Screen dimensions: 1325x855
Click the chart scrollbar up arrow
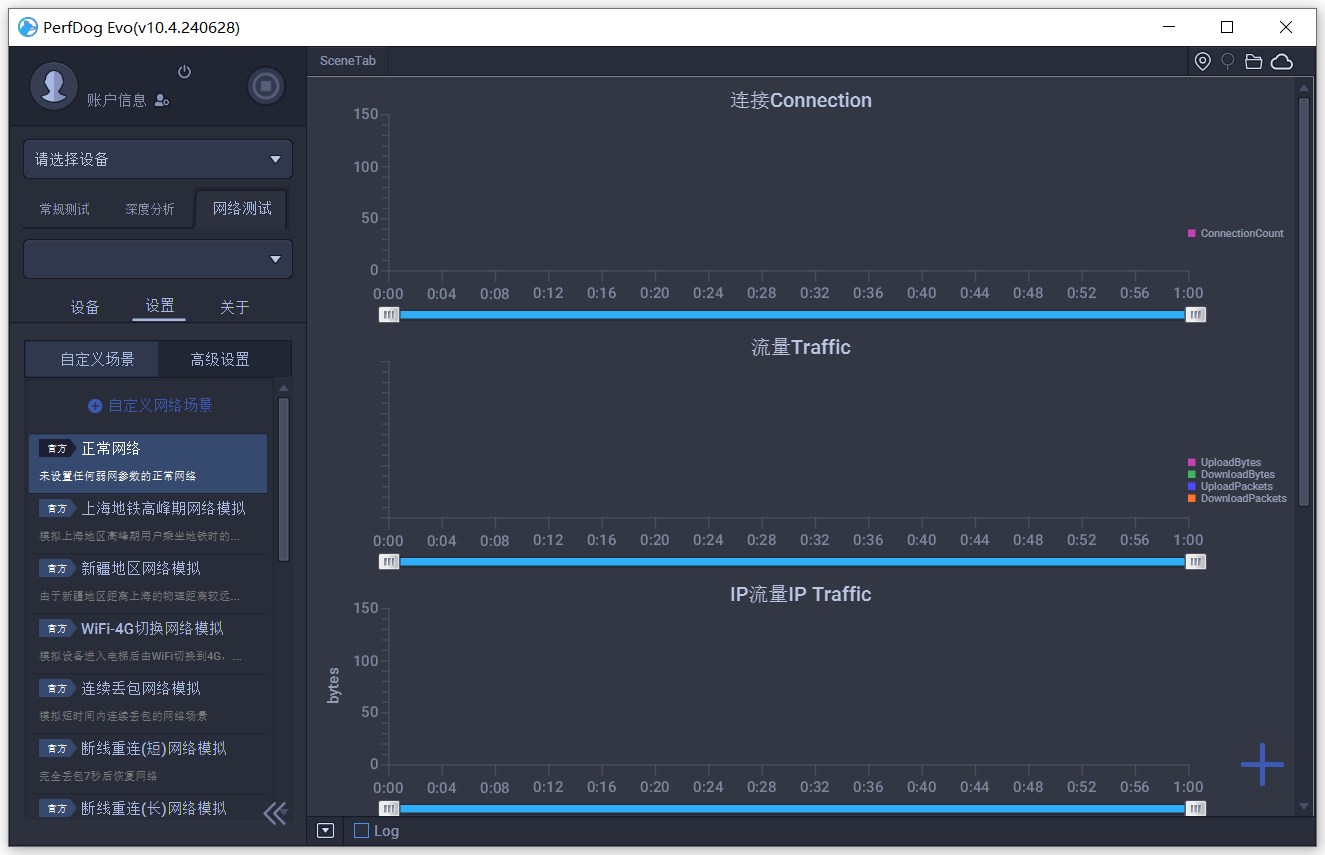1304,88
